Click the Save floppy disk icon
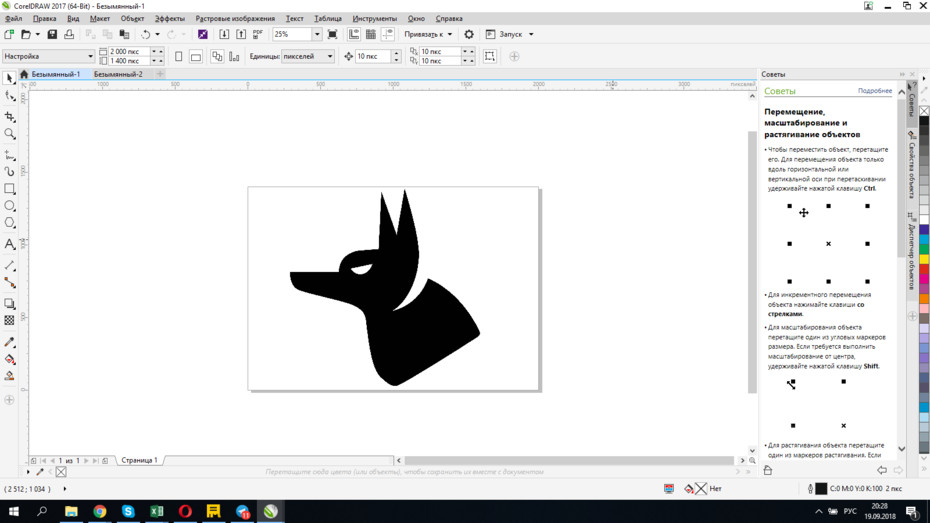 click(52, 34)
